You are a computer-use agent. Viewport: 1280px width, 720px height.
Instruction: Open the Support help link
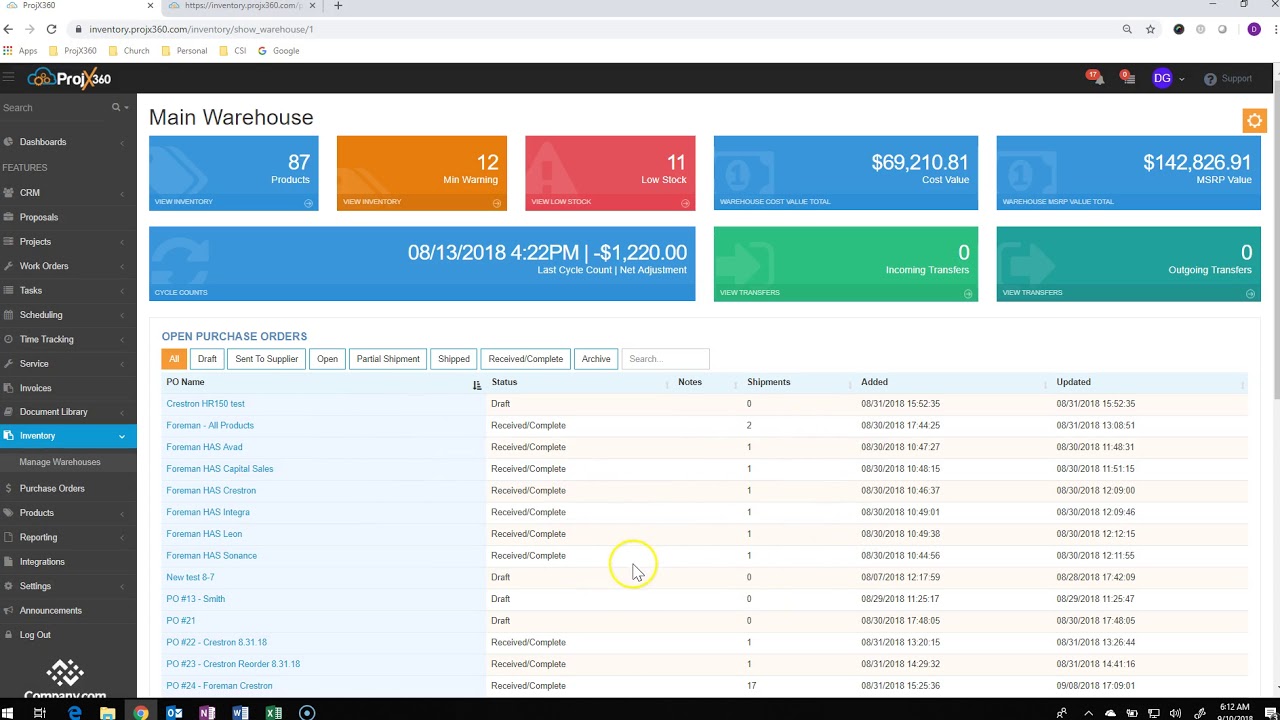[x=1228, y=79]
